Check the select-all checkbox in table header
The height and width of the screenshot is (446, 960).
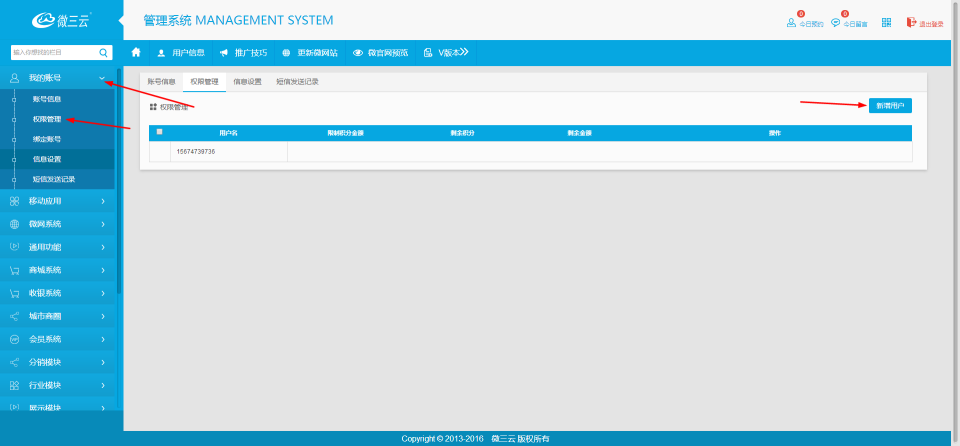(159, 132)
